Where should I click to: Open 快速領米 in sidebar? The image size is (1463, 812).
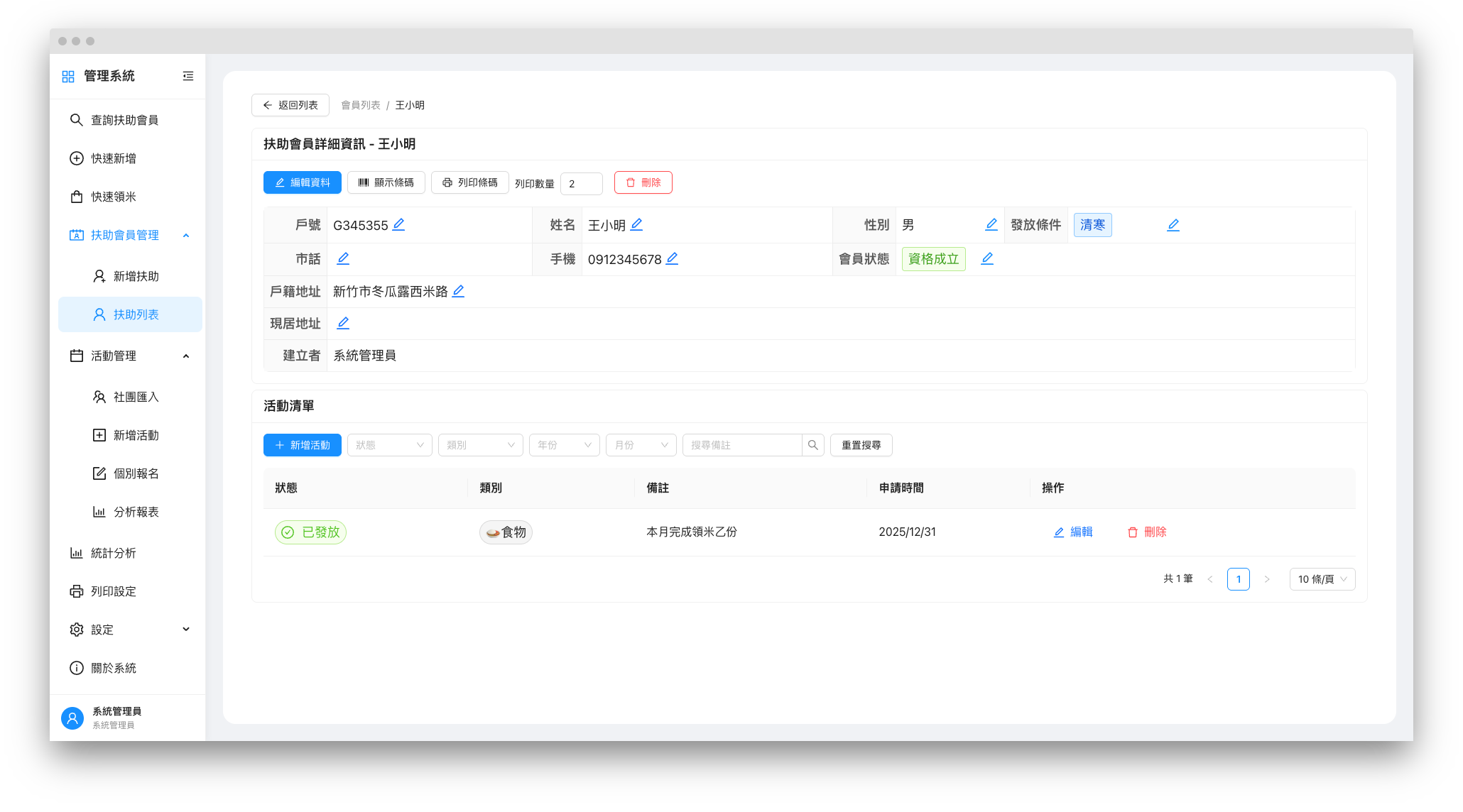(x=114, y=197)
